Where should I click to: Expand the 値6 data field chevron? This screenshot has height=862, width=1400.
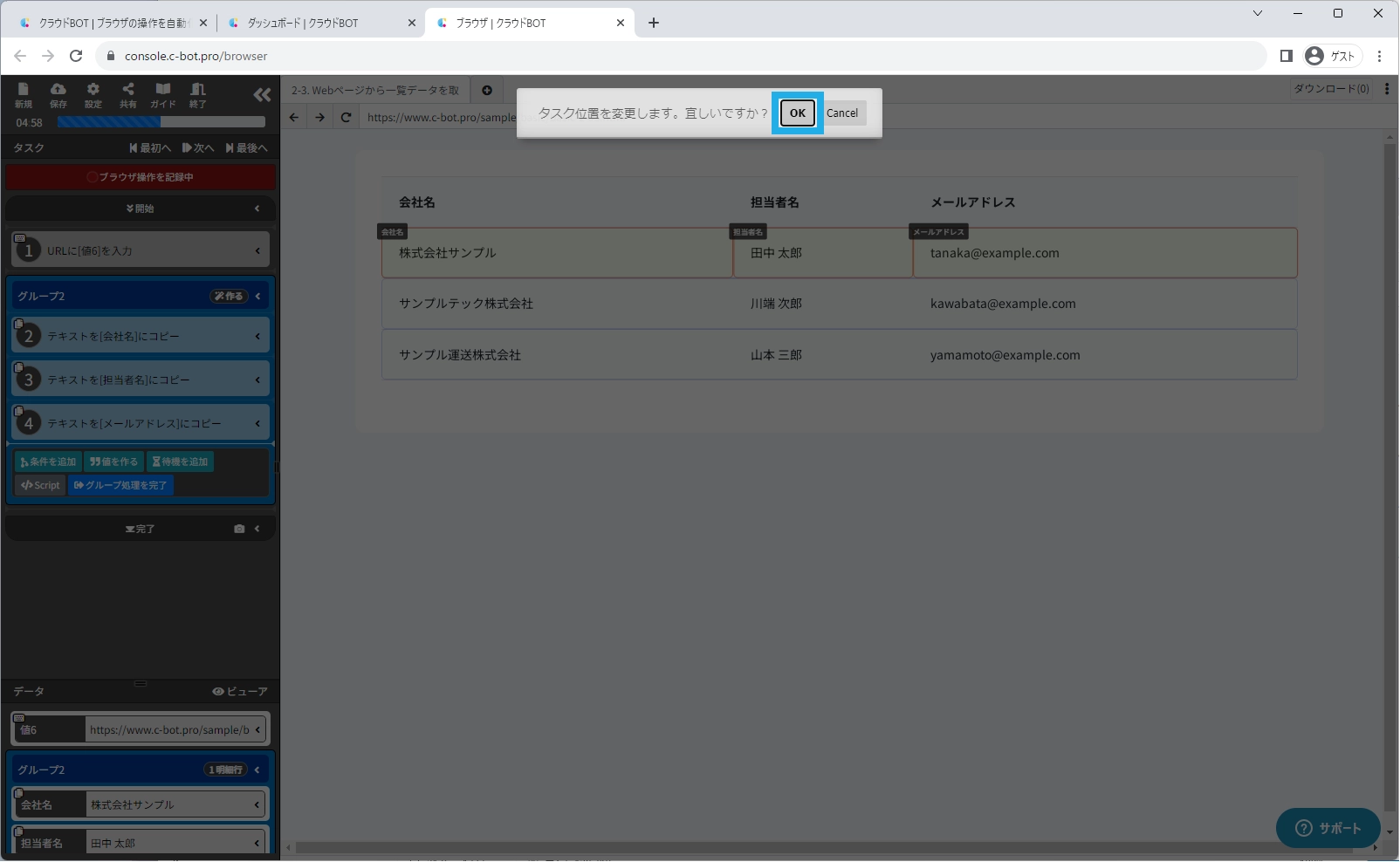click(257, 730)
